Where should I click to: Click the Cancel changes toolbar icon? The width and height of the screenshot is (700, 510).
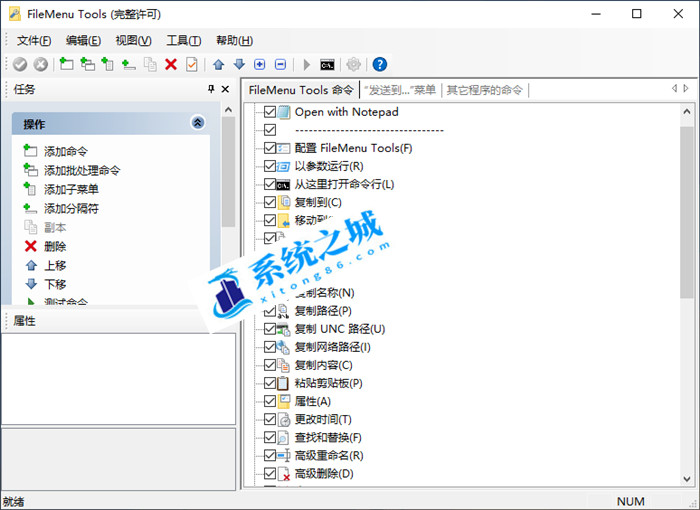[41, 64]
